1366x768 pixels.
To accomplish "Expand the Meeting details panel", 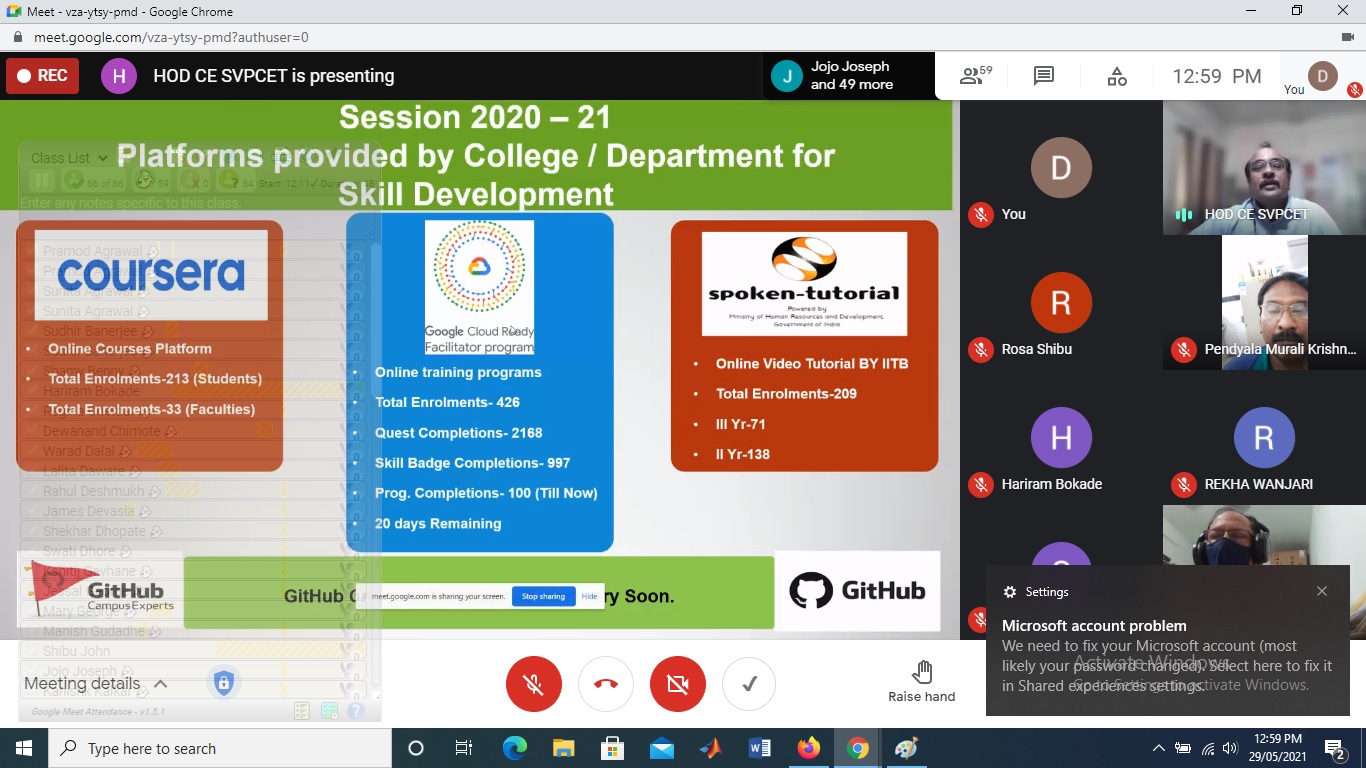I will coord(96,684).
